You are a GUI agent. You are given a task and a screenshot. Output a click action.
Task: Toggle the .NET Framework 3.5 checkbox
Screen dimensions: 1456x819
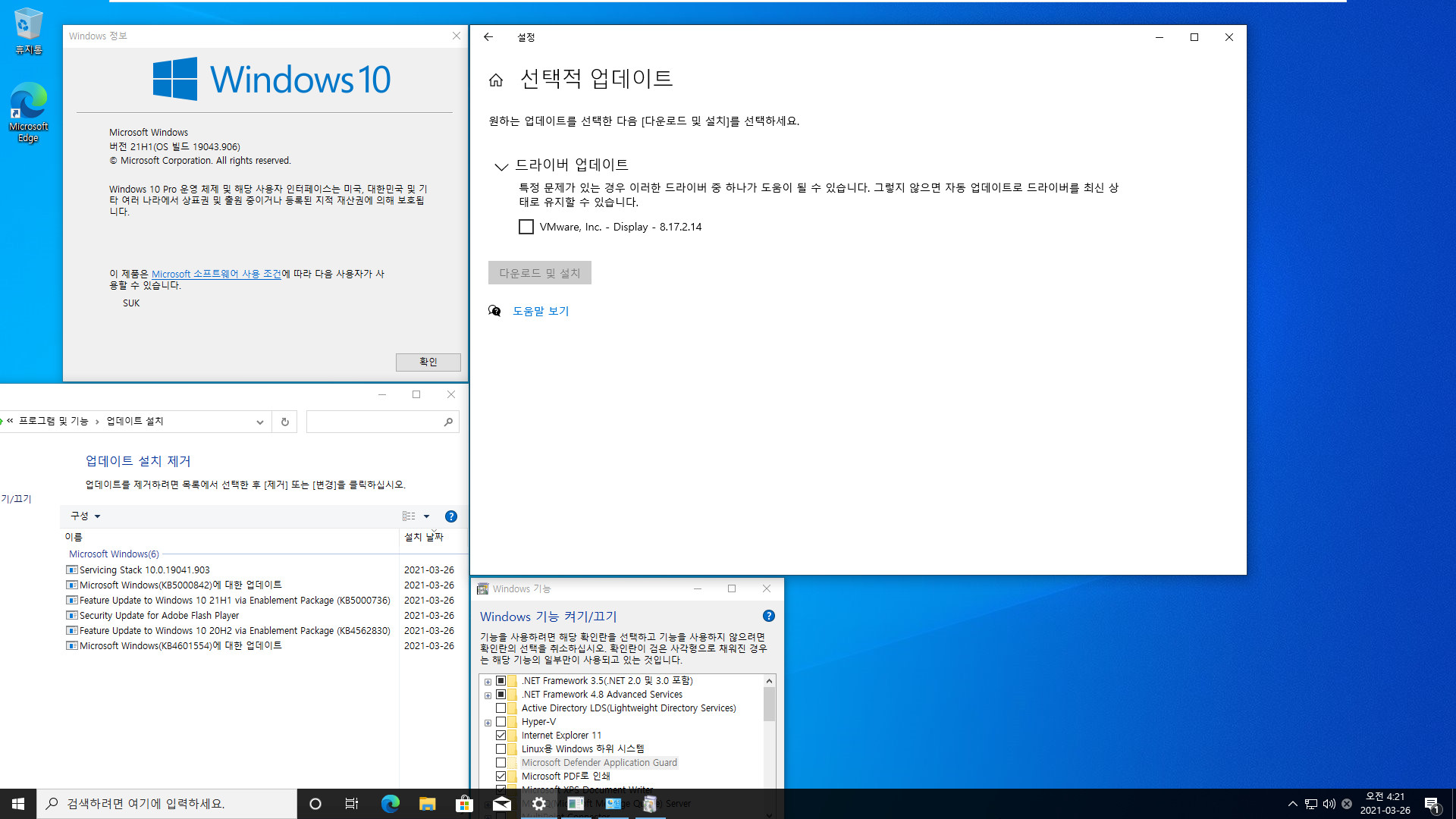(500, 681)
